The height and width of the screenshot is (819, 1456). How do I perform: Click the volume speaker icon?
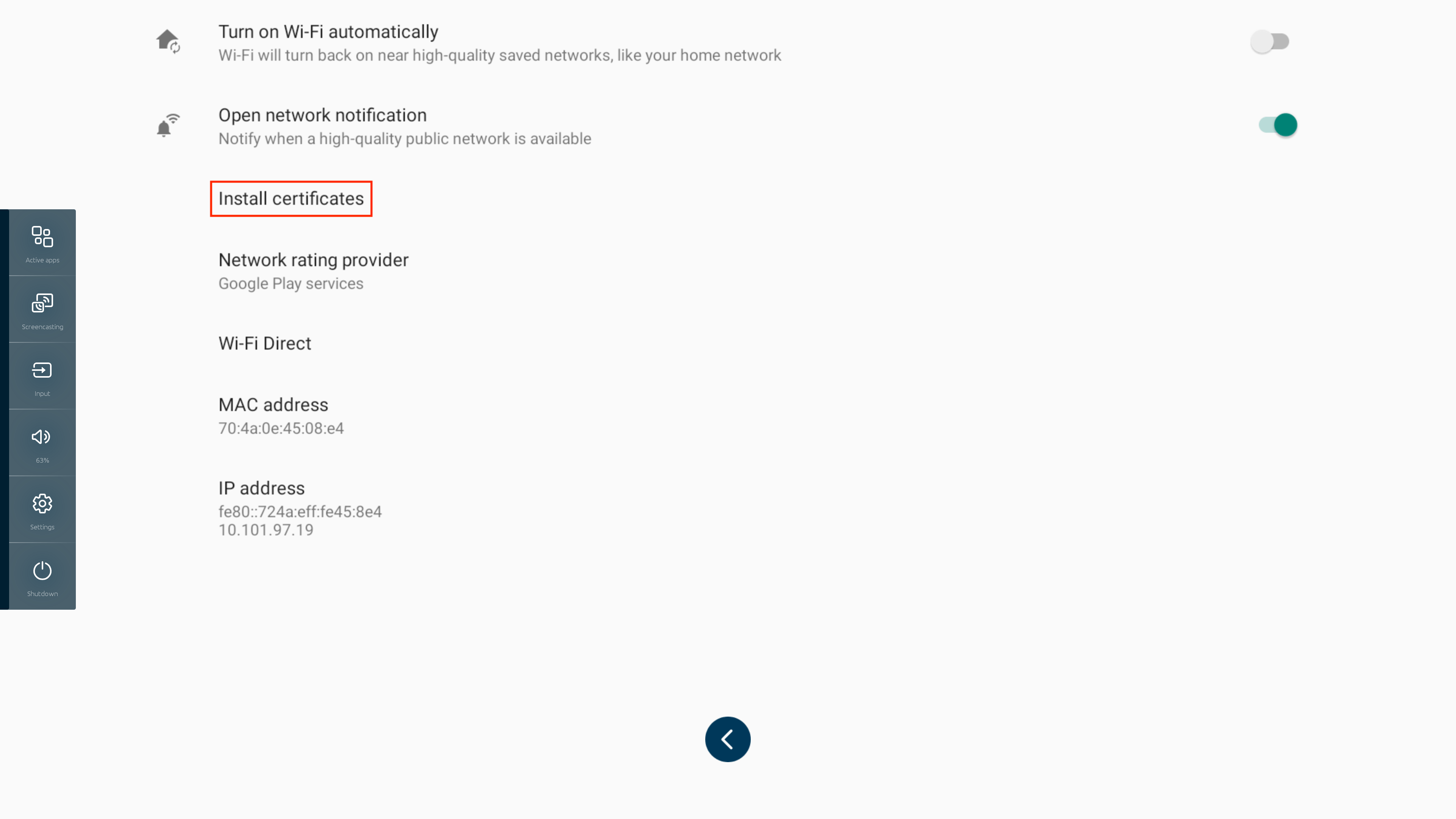point(41,437)
